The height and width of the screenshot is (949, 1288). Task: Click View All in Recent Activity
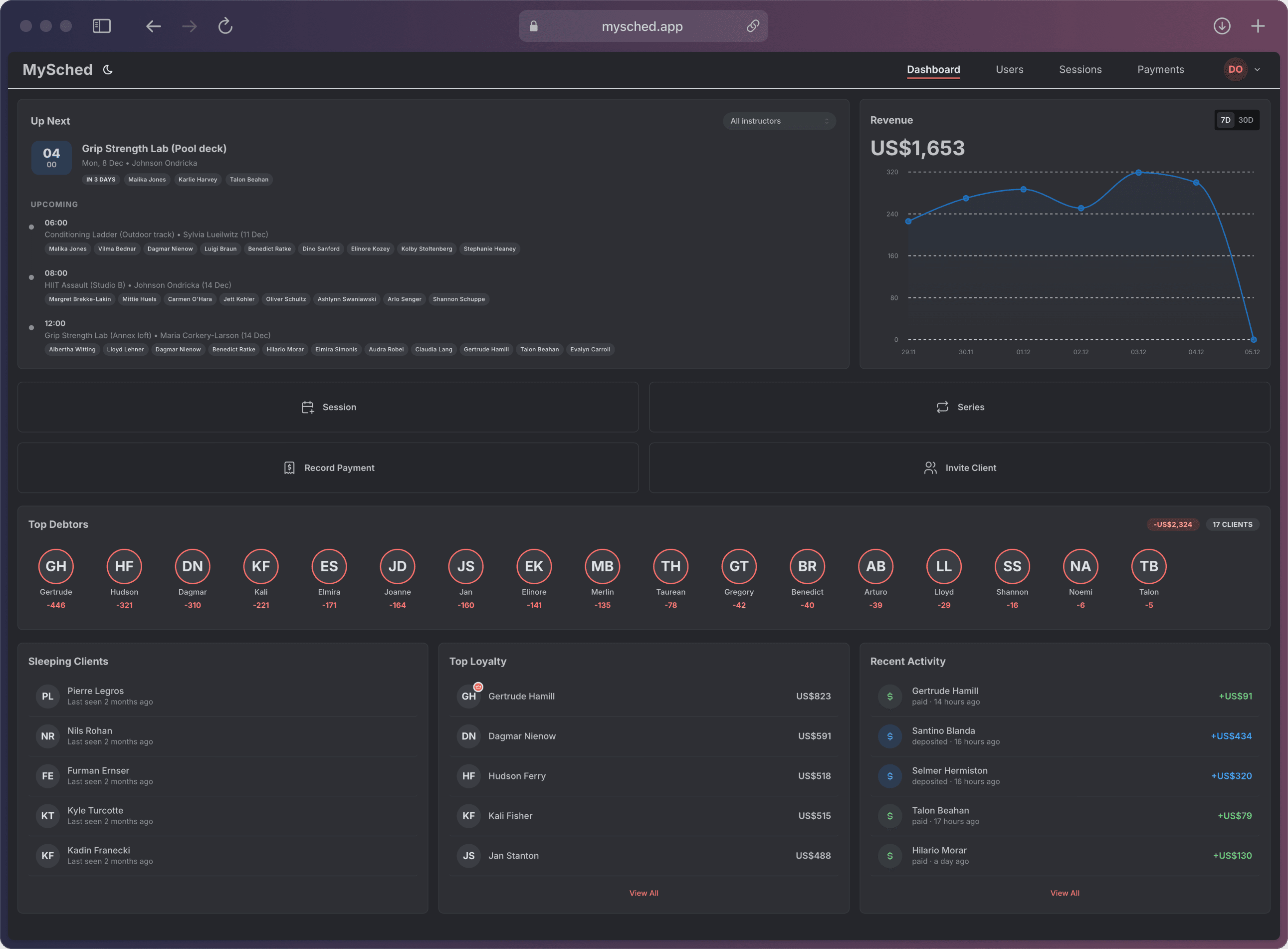1064,893
